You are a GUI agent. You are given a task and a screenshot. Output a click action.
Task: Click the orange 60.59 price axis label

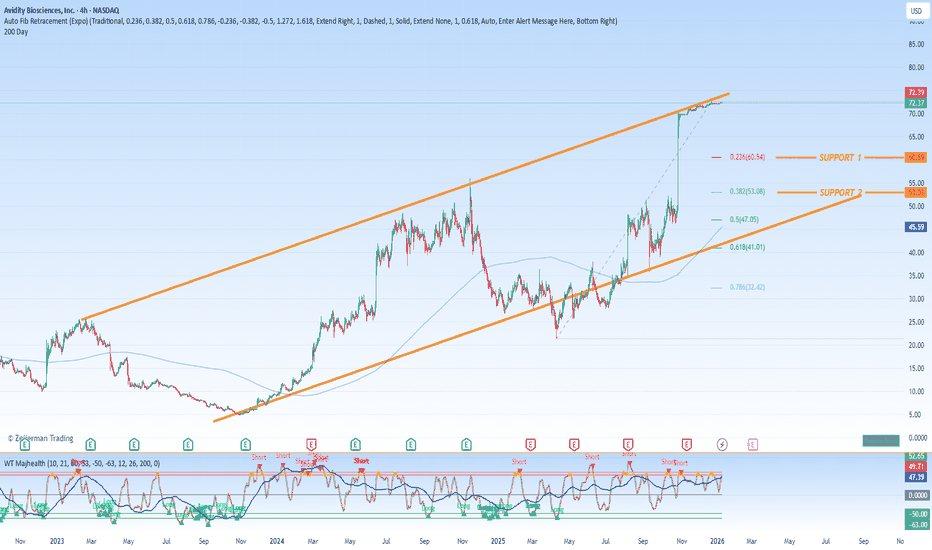point(915,157)
